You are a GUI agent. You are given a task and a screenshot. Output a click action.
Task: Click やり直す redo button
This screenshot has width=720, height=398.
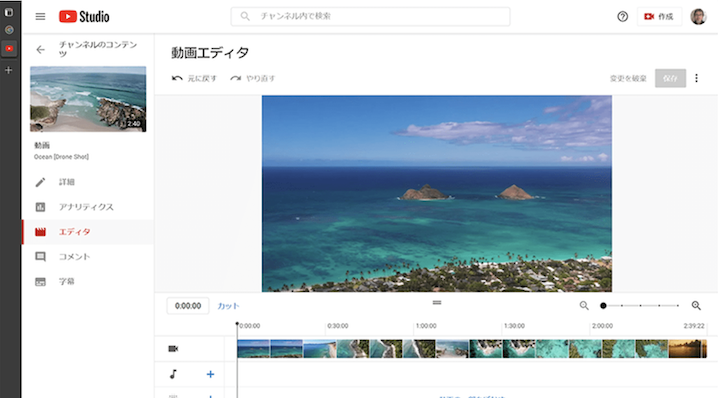click(x=253, y=78)
